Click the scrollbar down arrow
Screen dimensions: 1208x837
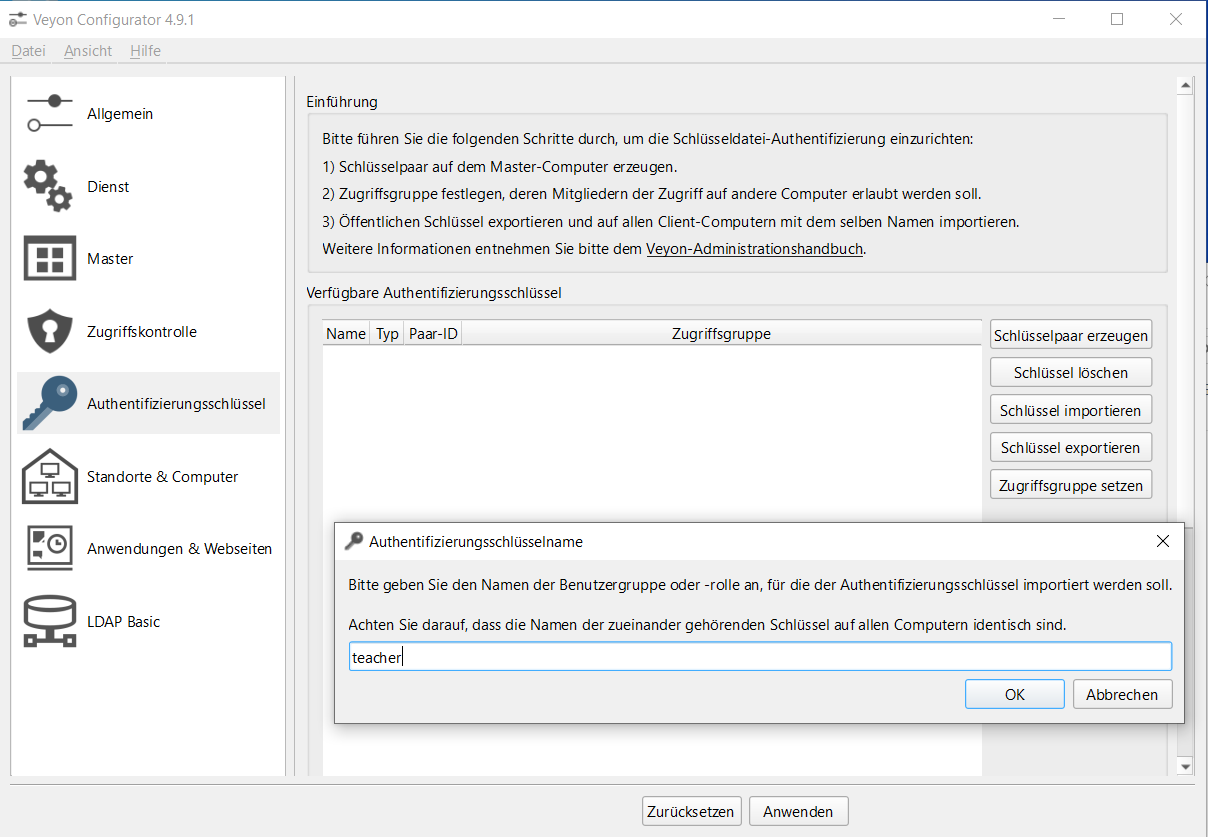(1185, 766)
